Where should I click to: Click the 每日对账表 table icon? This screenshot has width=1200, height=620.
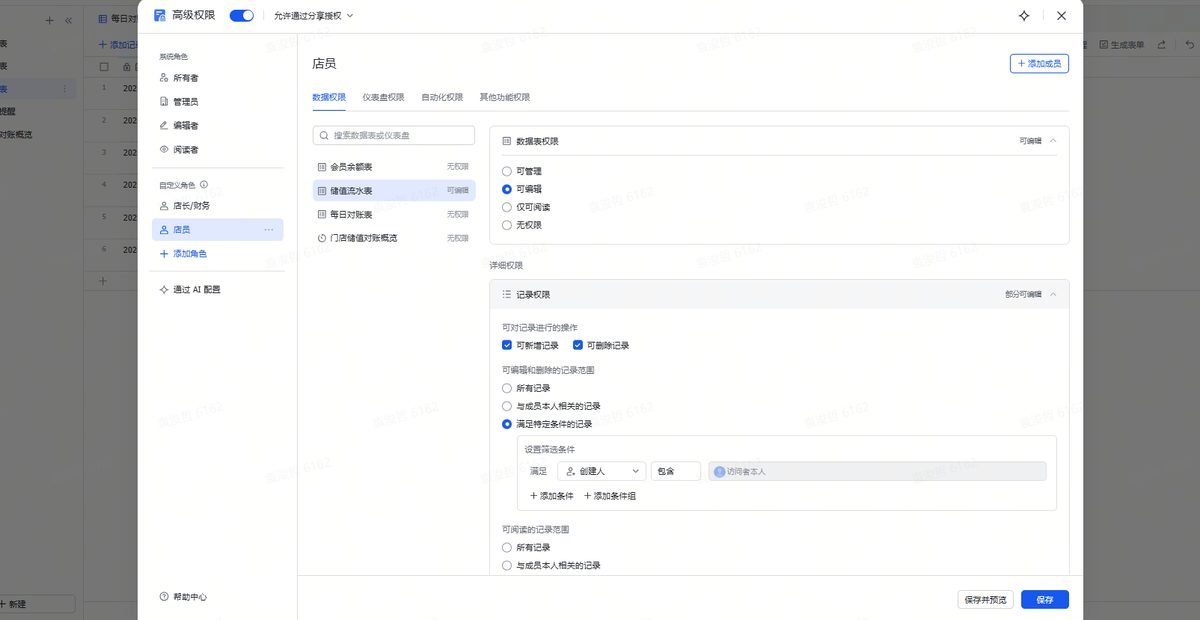[x=322, y=214]
